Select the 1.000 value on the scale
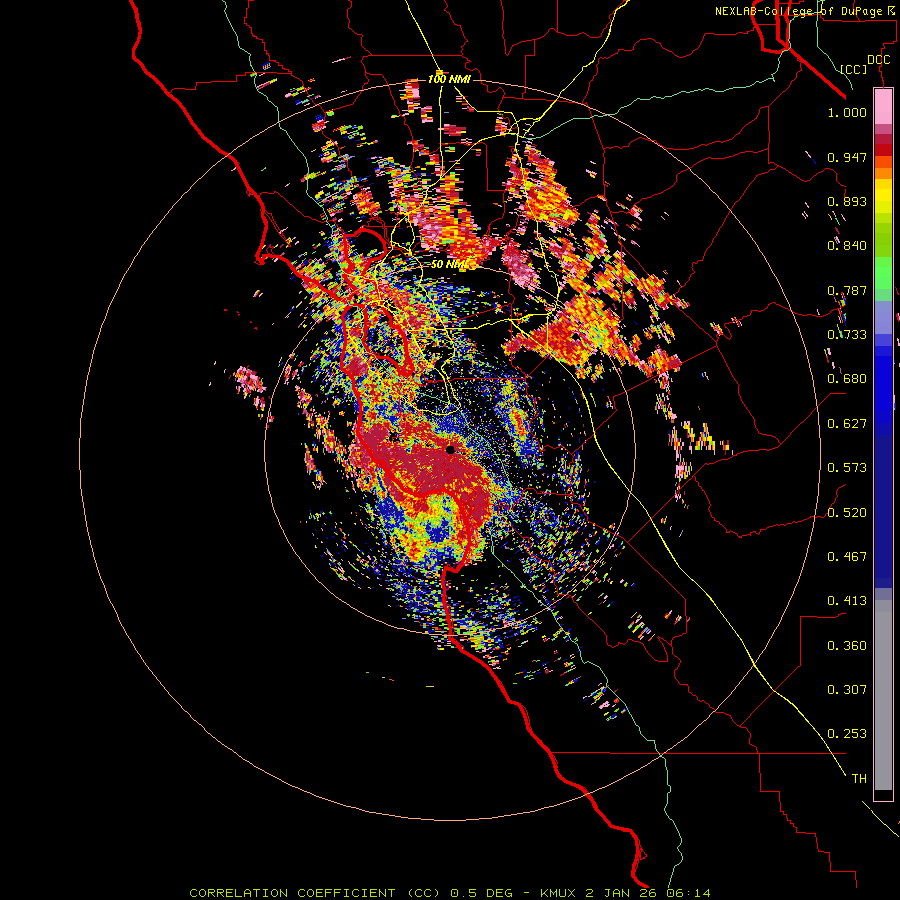 click(847, 112)
